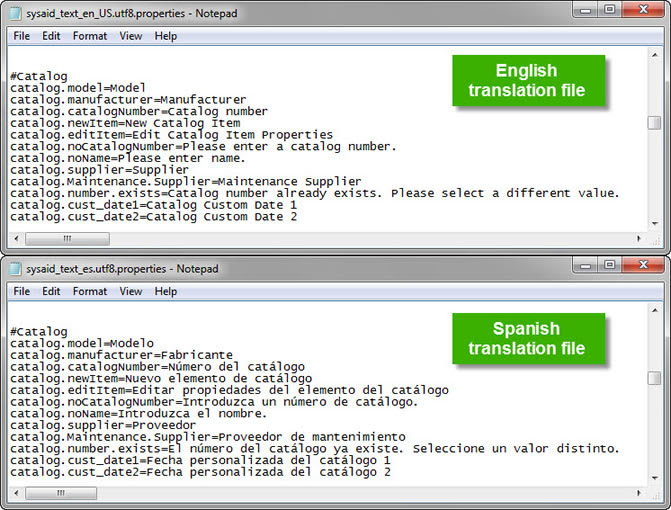Click line 'catalog.cust_date1=Fecha personalizada del catálogo 1'
Screen dimensions: 671x510
point(200,460)
